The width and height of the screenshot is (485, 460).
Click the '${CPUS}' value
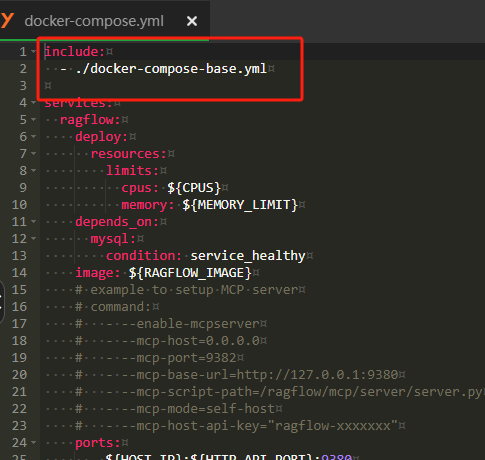point(194,188)
